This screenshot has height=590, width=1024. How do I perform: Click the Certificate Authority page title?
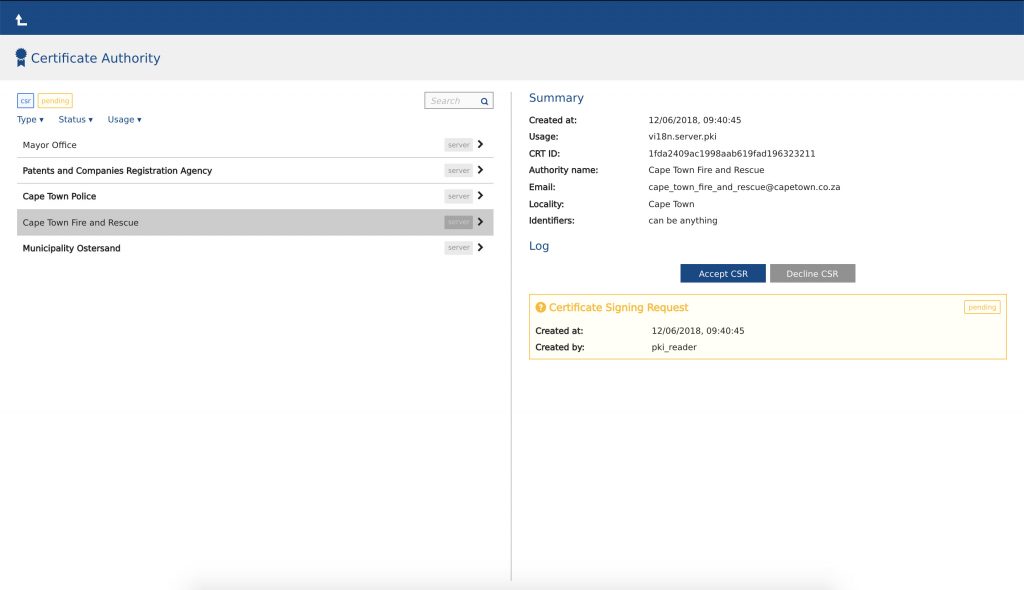coord(95,58)
